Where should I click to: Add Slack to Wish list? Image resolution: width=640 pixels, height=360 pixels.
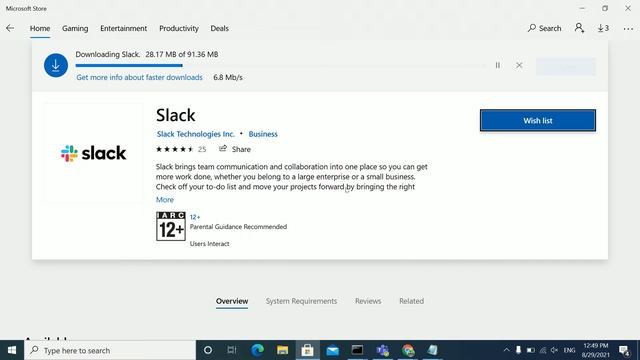pyautogui.click(x=538, y=120)
